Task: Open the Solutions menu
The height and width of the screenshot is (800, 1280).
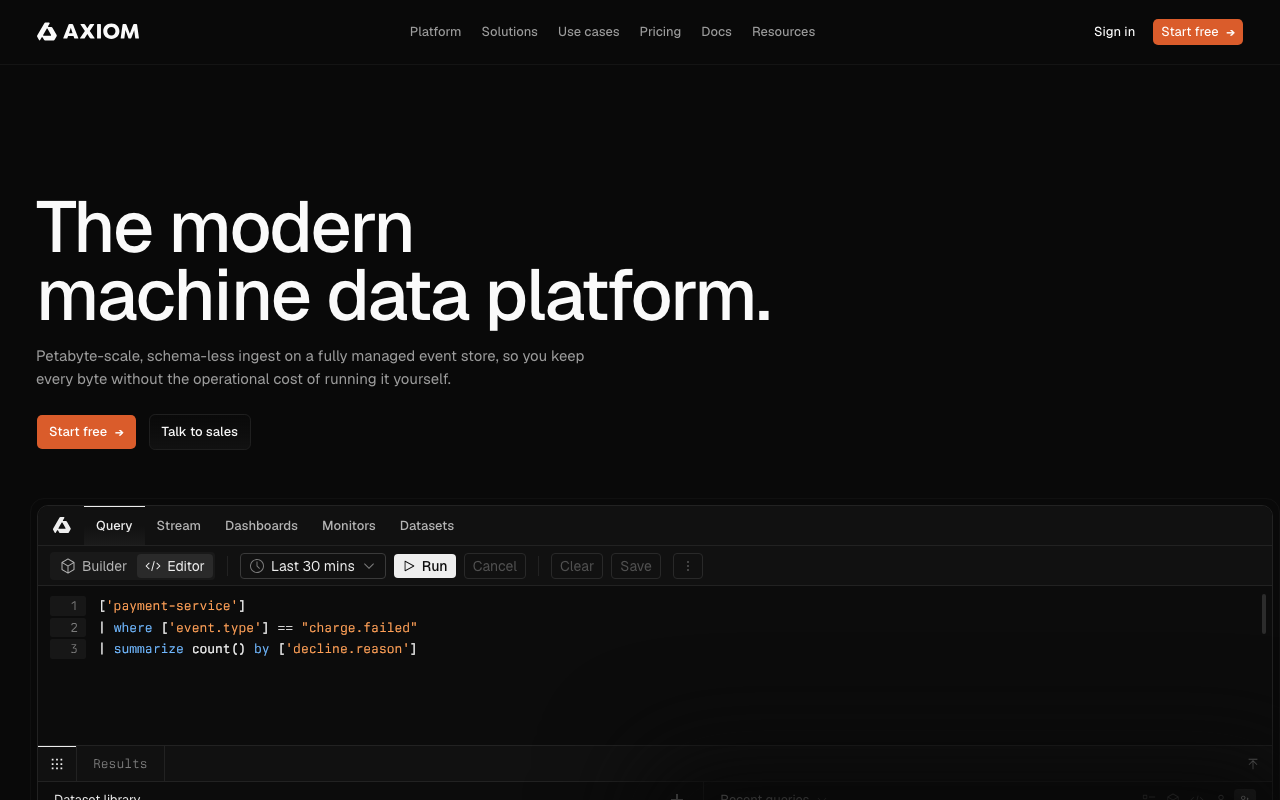Action: (510, 32)
